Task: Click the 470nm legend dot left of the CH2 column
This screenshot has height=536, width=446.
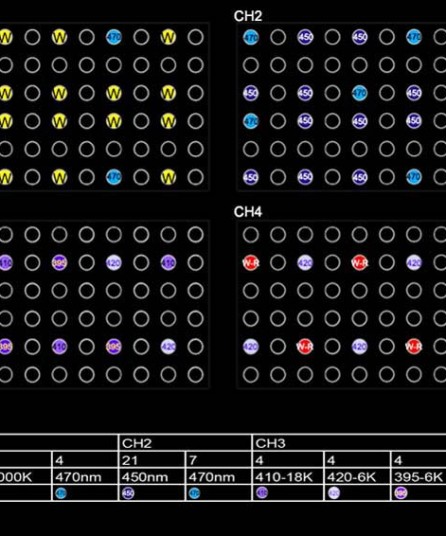Action: click(61, 493)
